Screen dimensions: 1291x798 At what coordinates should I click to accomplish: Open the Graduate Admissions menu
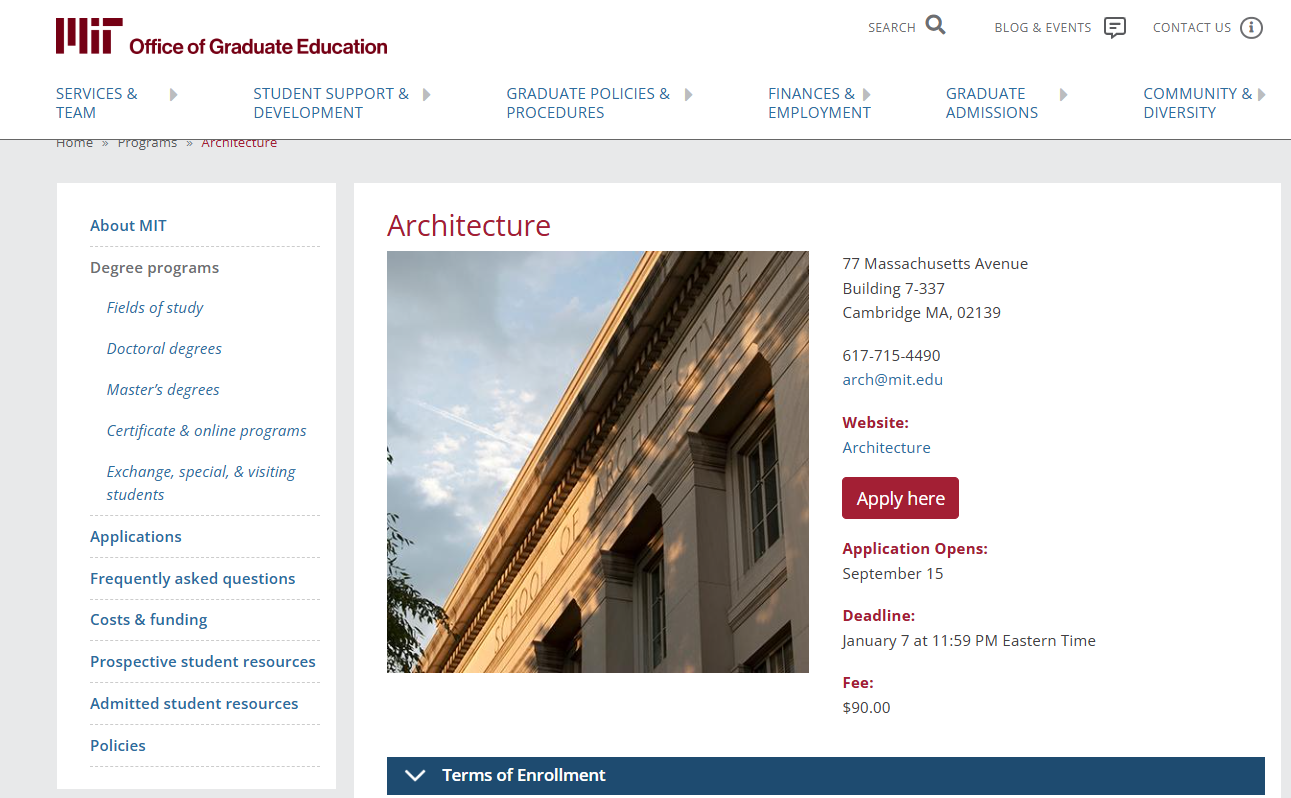click(x=992, y=103)
